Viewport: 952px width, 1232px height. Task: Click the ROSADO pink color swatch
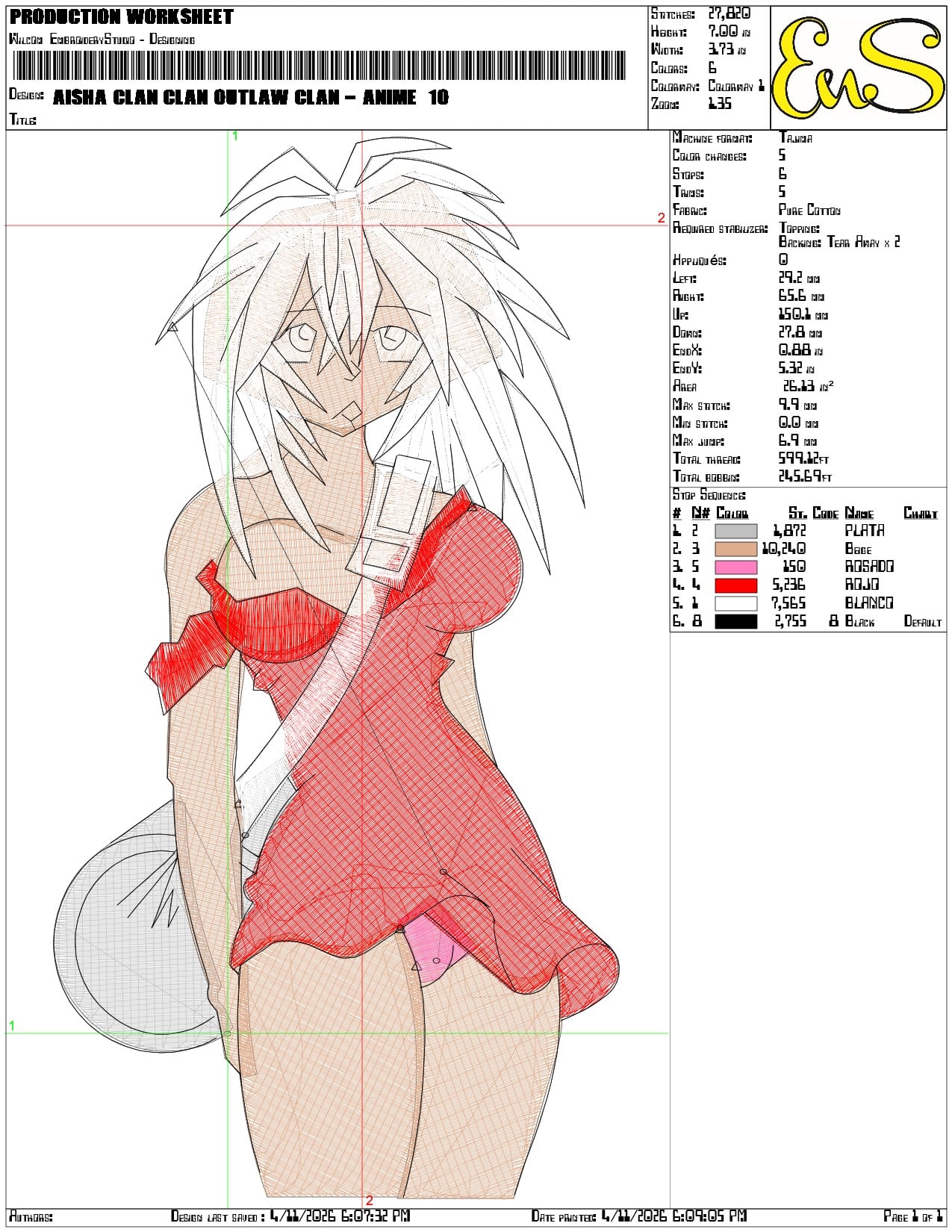tap(735, 567)
